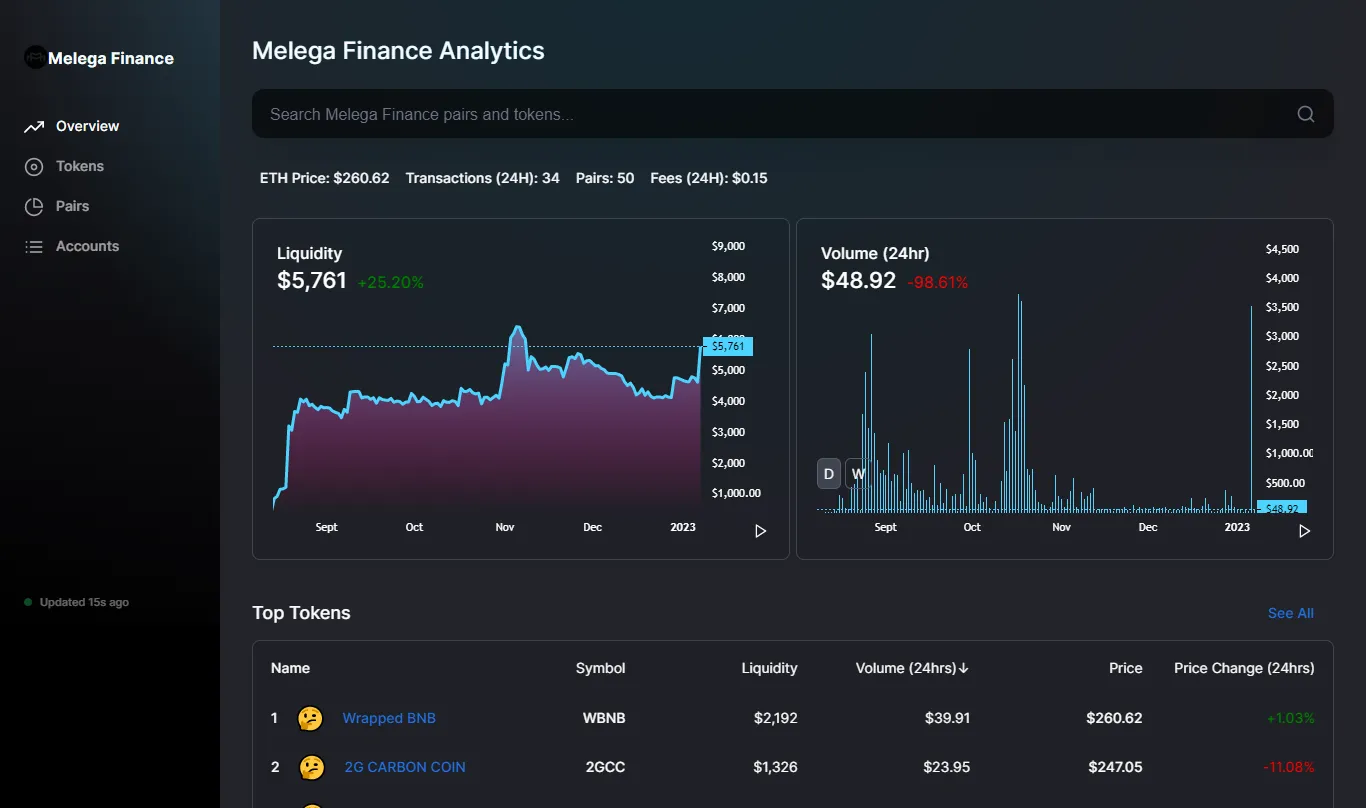Switch Volume chart to daily (D)
The image size is (1366, 808).
coord(829,474)
